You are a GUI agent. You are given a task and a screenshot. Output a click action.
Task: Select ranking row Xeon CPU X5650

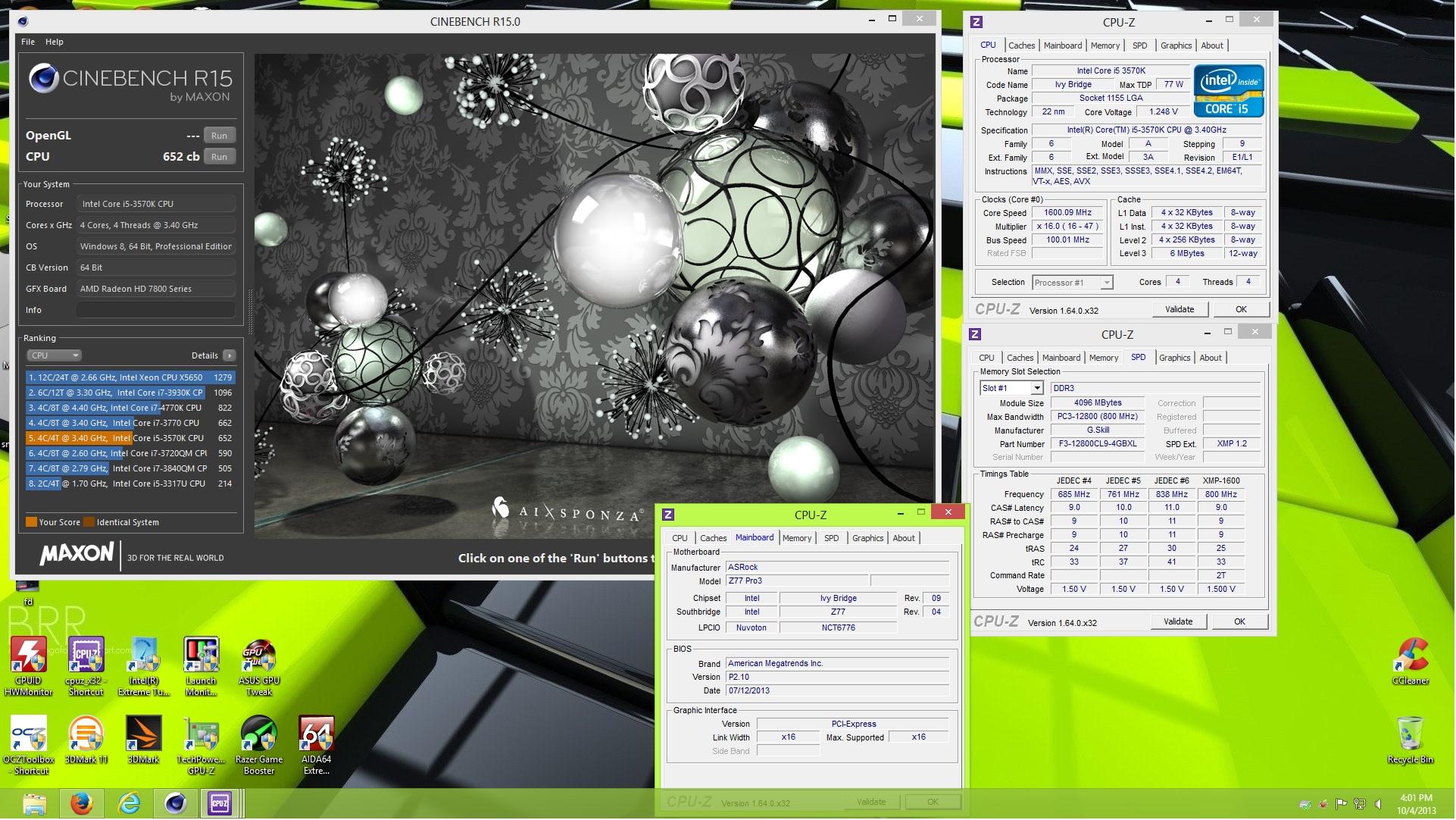click(130, 377)
